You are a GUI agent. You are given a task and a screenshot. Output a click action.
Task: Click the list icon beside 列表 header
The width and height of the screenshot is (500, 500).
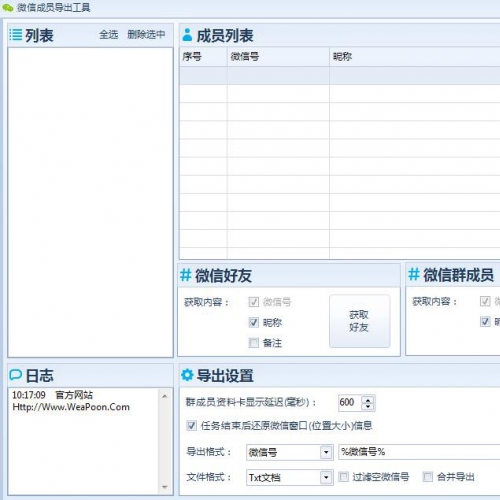[16, 35]
